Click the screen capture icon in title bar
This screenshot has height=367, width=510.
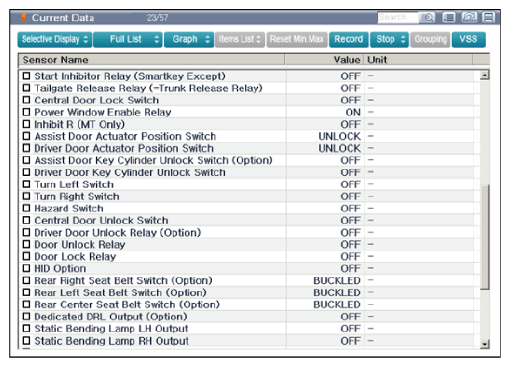click(x=469, y=17)
